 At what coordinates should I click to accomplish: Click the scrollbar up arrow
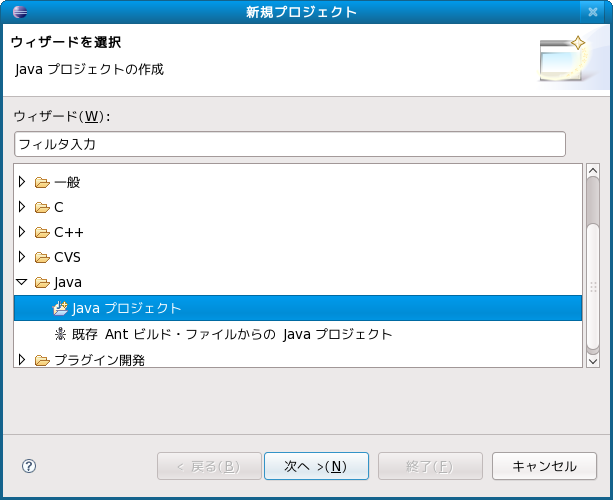click(593, 170)
